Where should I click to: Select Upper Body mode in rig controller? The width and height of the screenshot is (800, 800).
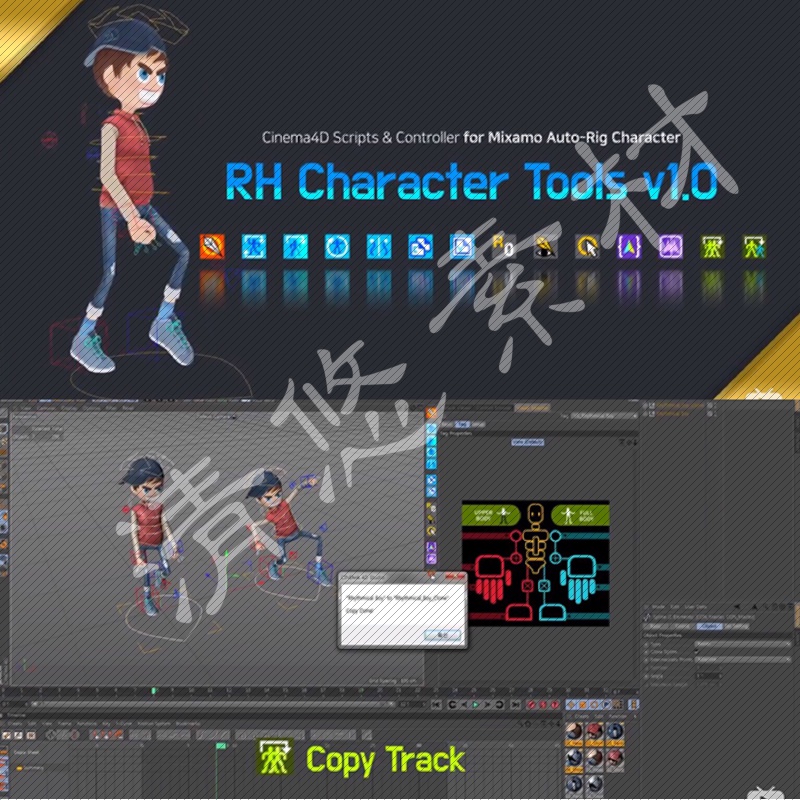tap(491, 516)
